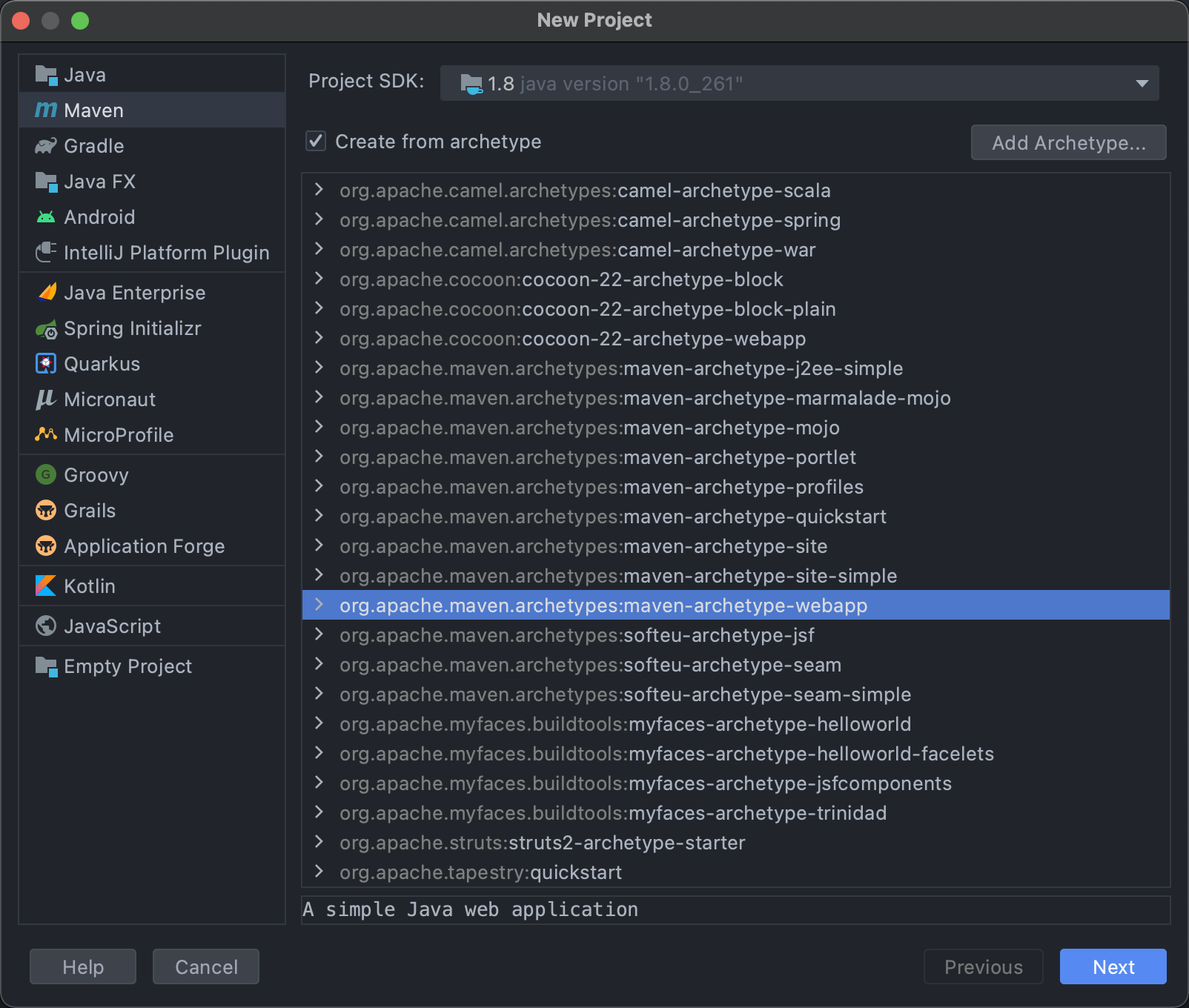The height and width of the screenshot is (1008, 1189).
Task: Select Gradle project type label
Action: [x=94, y=146]
